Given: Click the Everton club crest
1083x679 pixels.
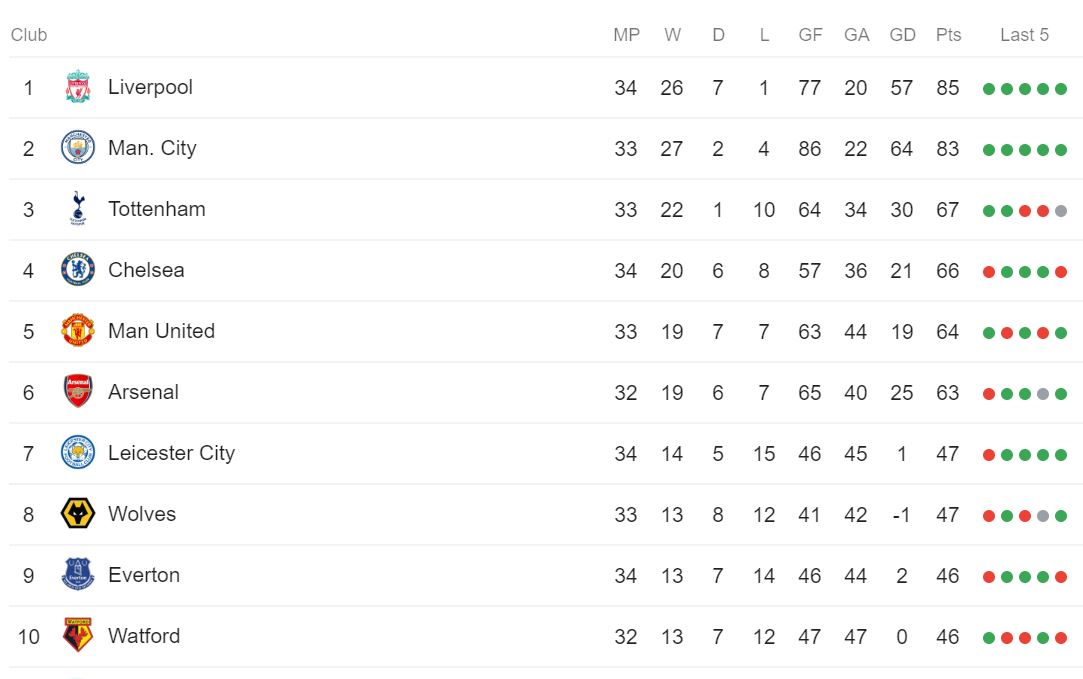Looking at the screenshot, I should pyautogui.click(x=78, y=575).
